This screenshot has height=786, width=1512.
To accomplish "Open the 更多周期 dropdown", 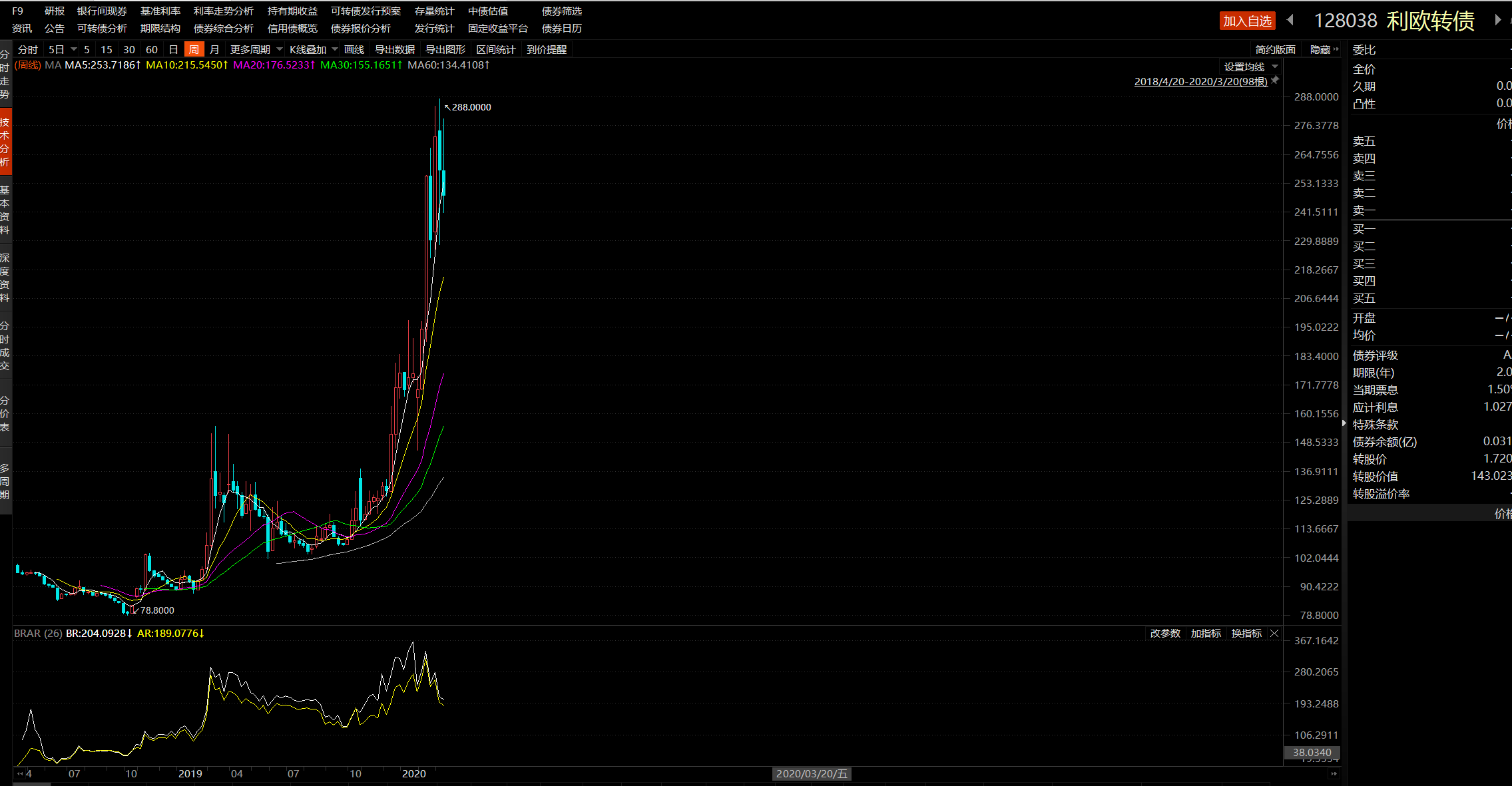I will 256,49.
